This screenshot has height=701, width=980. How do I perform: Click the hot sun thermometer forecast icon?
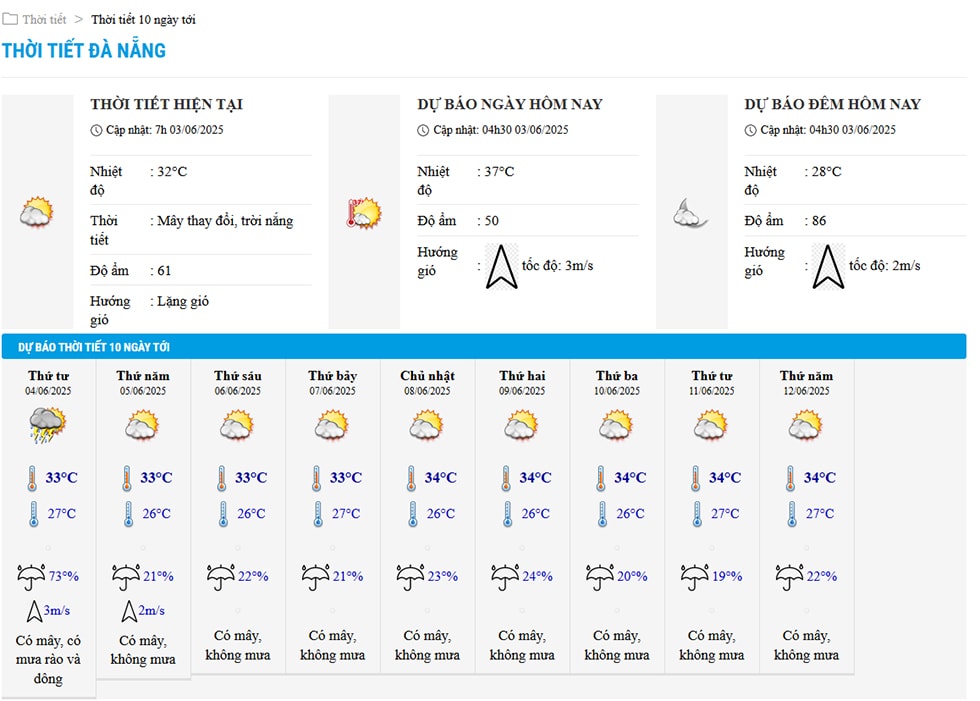[x=364, y=213]
